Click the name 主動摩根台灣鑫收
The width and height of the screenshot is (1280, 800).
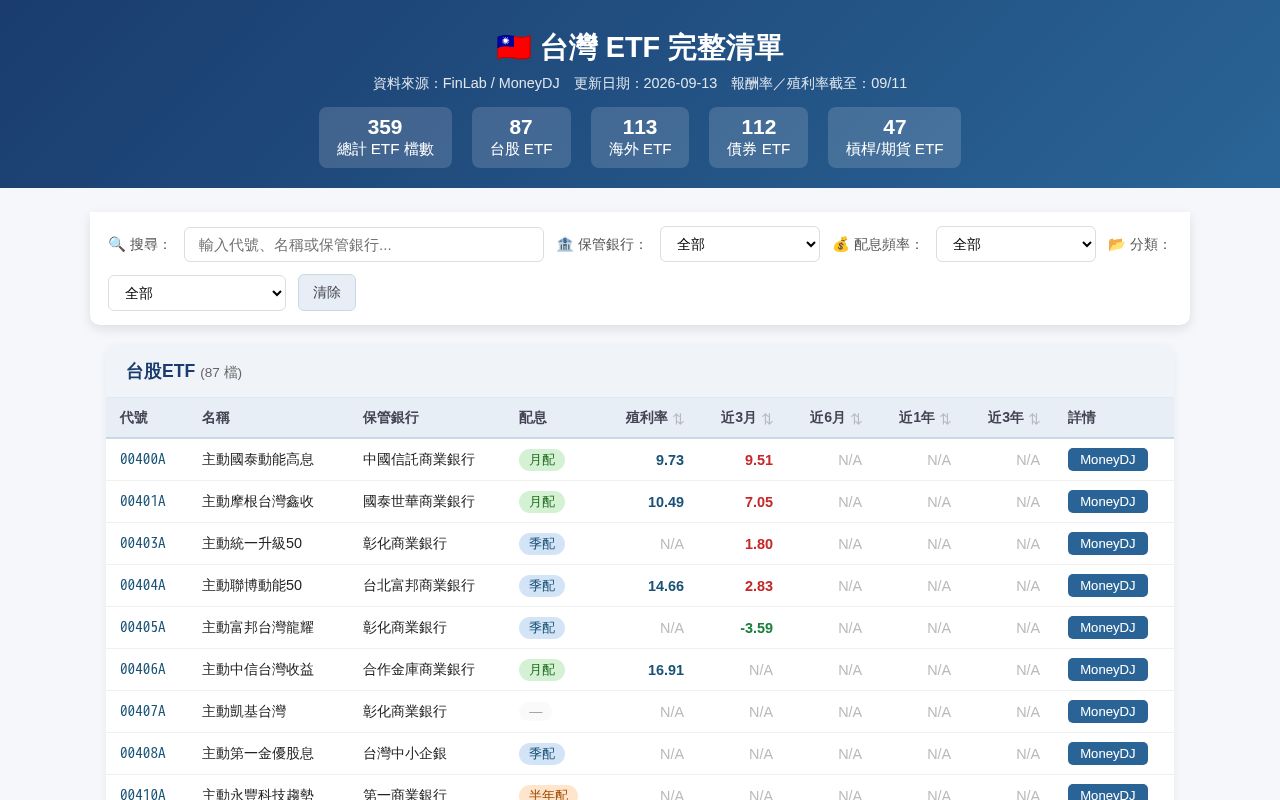click(x=258, y=501)
